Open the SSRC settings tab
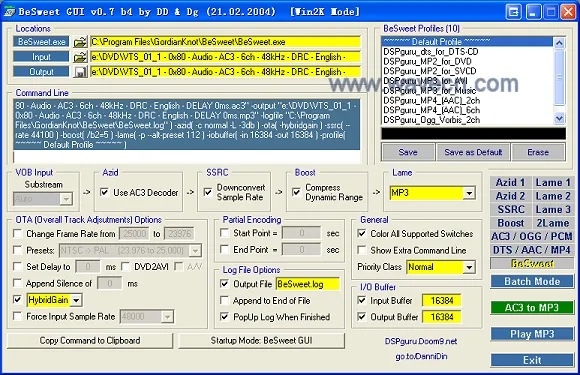Image resolution: width=580 pixels, height=375 pixels. pyautogui.click(x=510, y=210)
